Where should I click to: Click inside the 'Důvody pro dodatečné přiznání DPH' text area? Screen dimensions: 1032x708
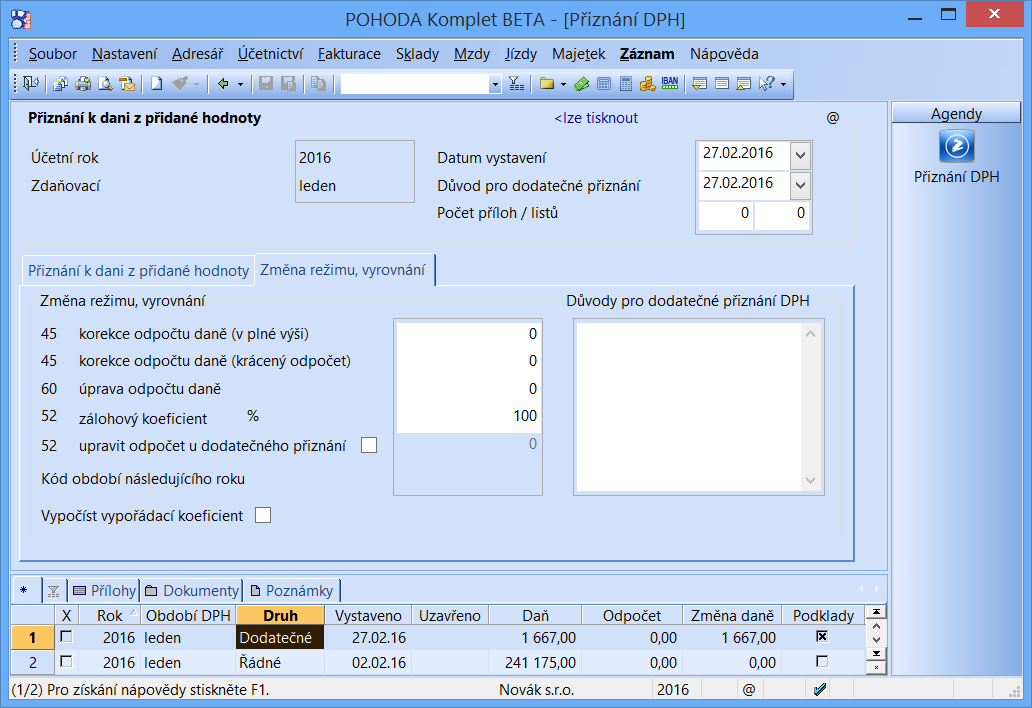[688, 407]
